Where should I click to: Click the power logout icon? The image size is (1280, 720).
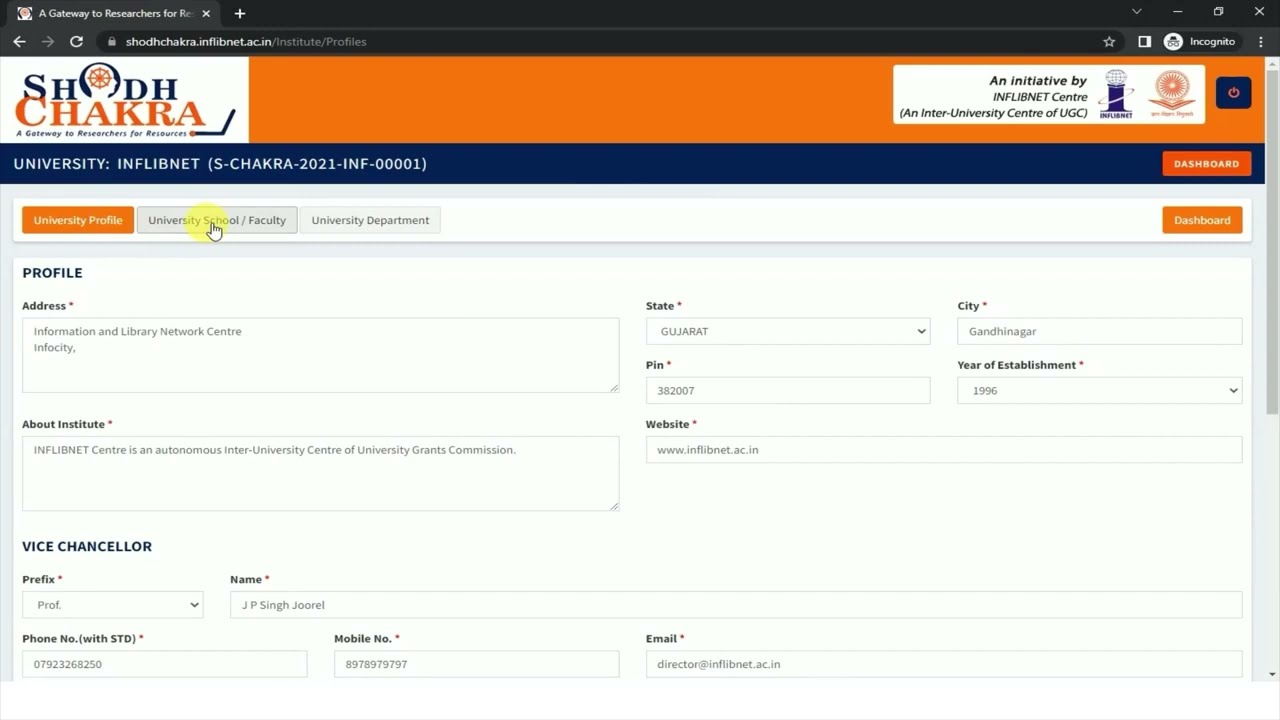(1233, 93)
